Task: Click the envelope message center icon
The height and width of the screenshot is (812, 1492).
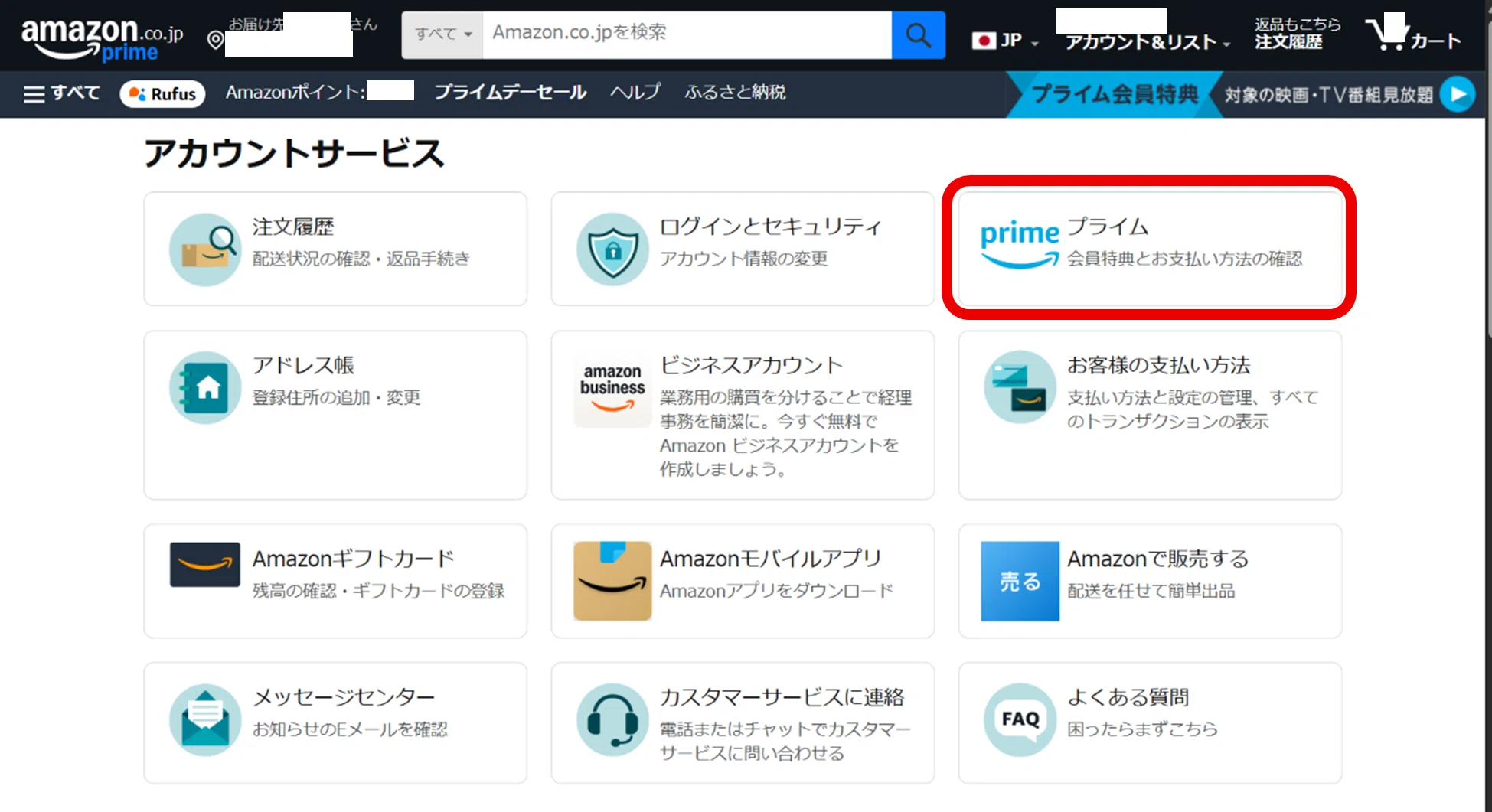Action: tap(205, 720)
